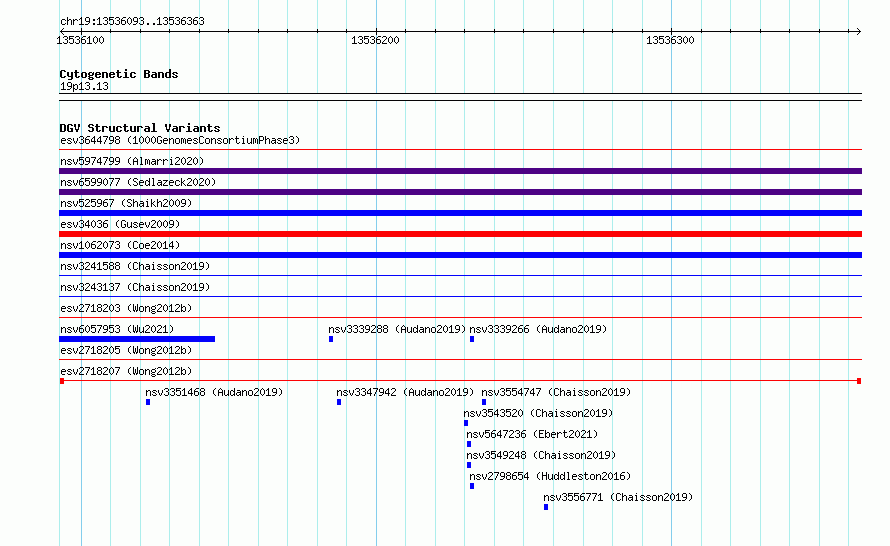Select the nsv525967 (Shaikh2009) blue bar

[x=460, y=213]
